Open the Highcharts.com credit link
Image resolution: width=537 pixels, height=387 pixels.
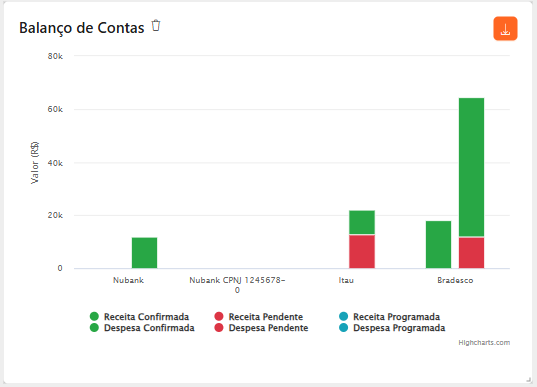pyautogui.click(x=484, y=342)
